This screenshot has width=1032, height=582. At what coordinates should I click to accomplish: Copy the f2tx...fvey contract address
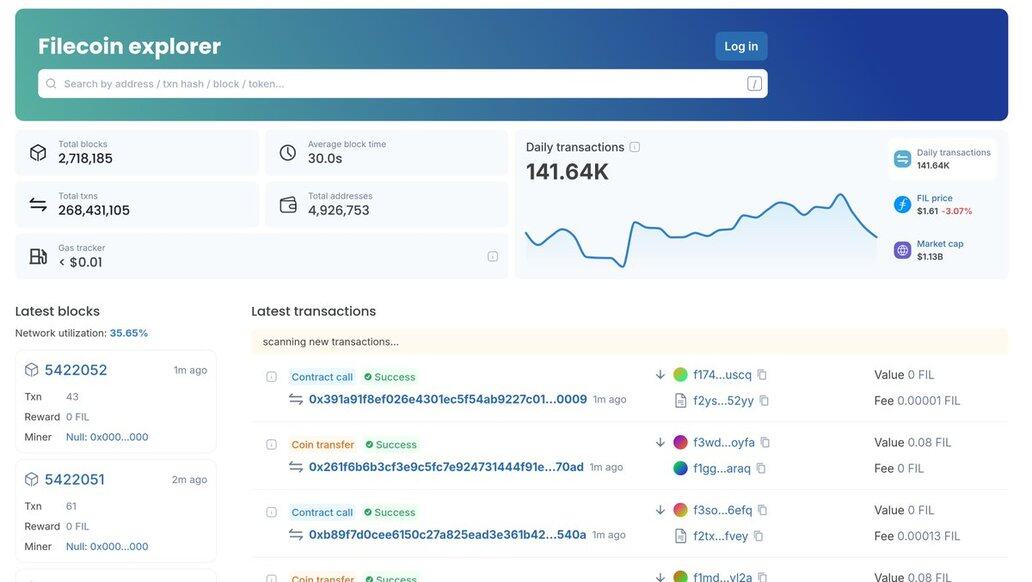click(x=758, y=536)
